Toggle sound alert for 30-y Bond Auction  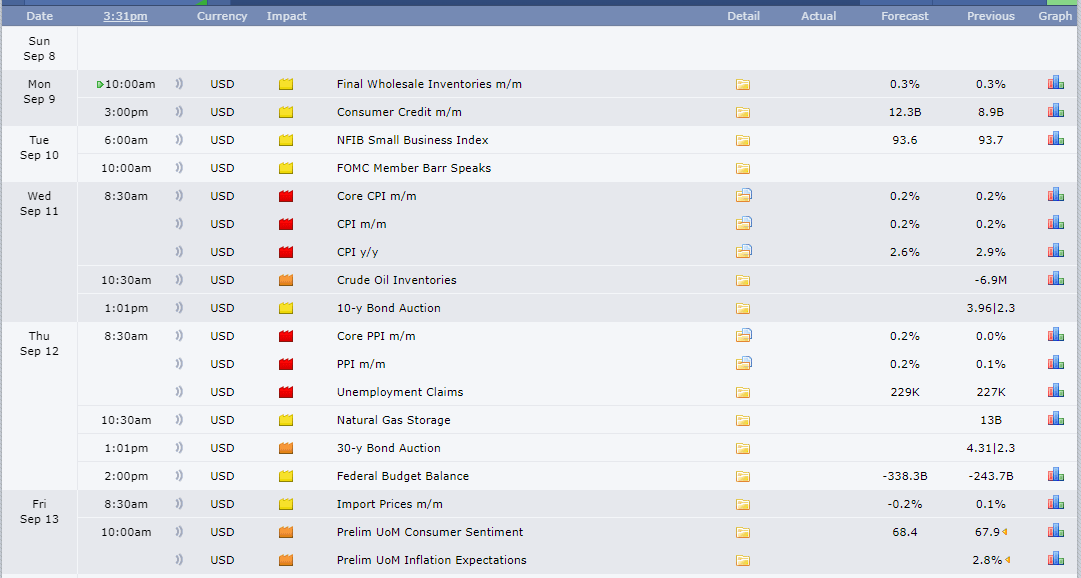(179, 448)
